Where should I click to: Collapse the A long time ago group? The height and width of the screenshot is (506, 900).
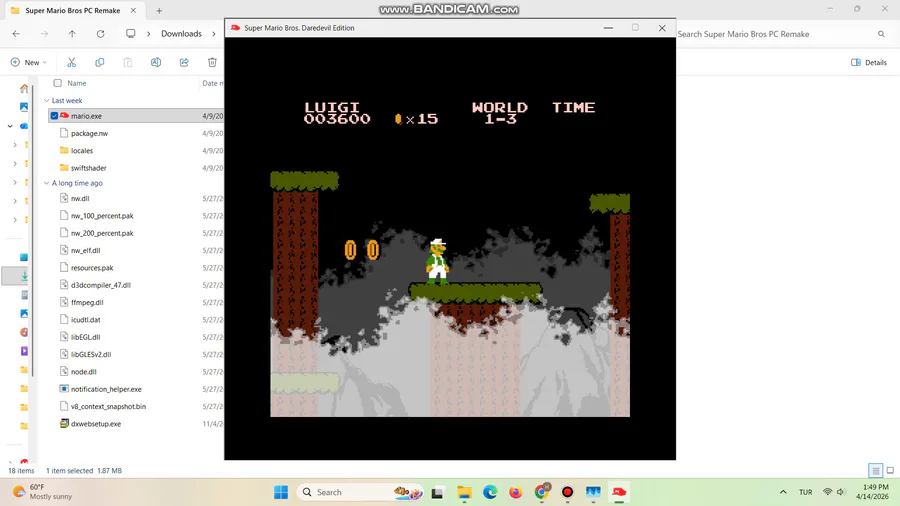(46, 183)
